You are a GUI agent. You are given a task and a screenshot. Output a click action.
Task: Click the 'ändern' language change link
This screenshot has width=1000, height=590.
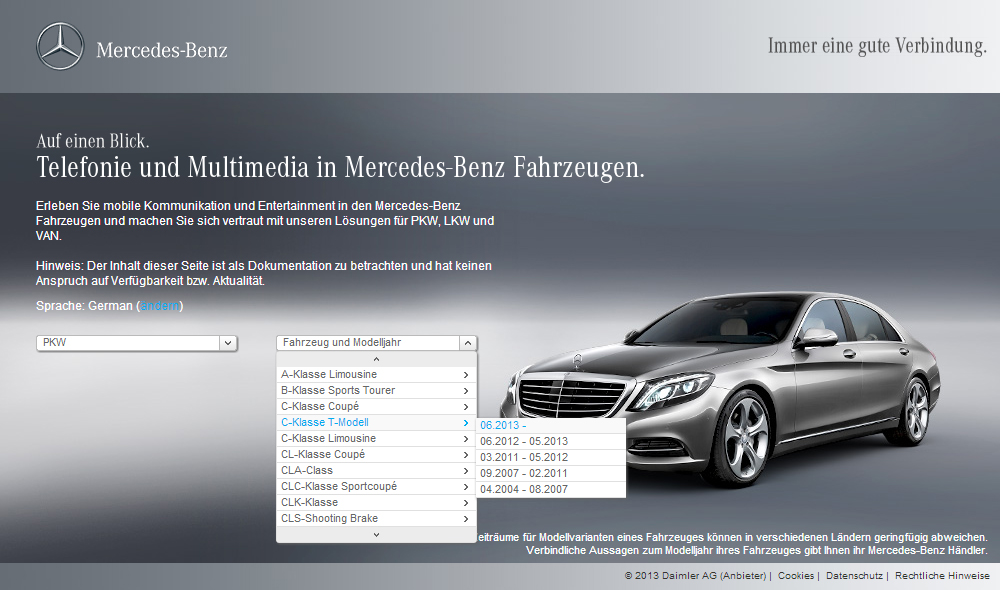159,306
